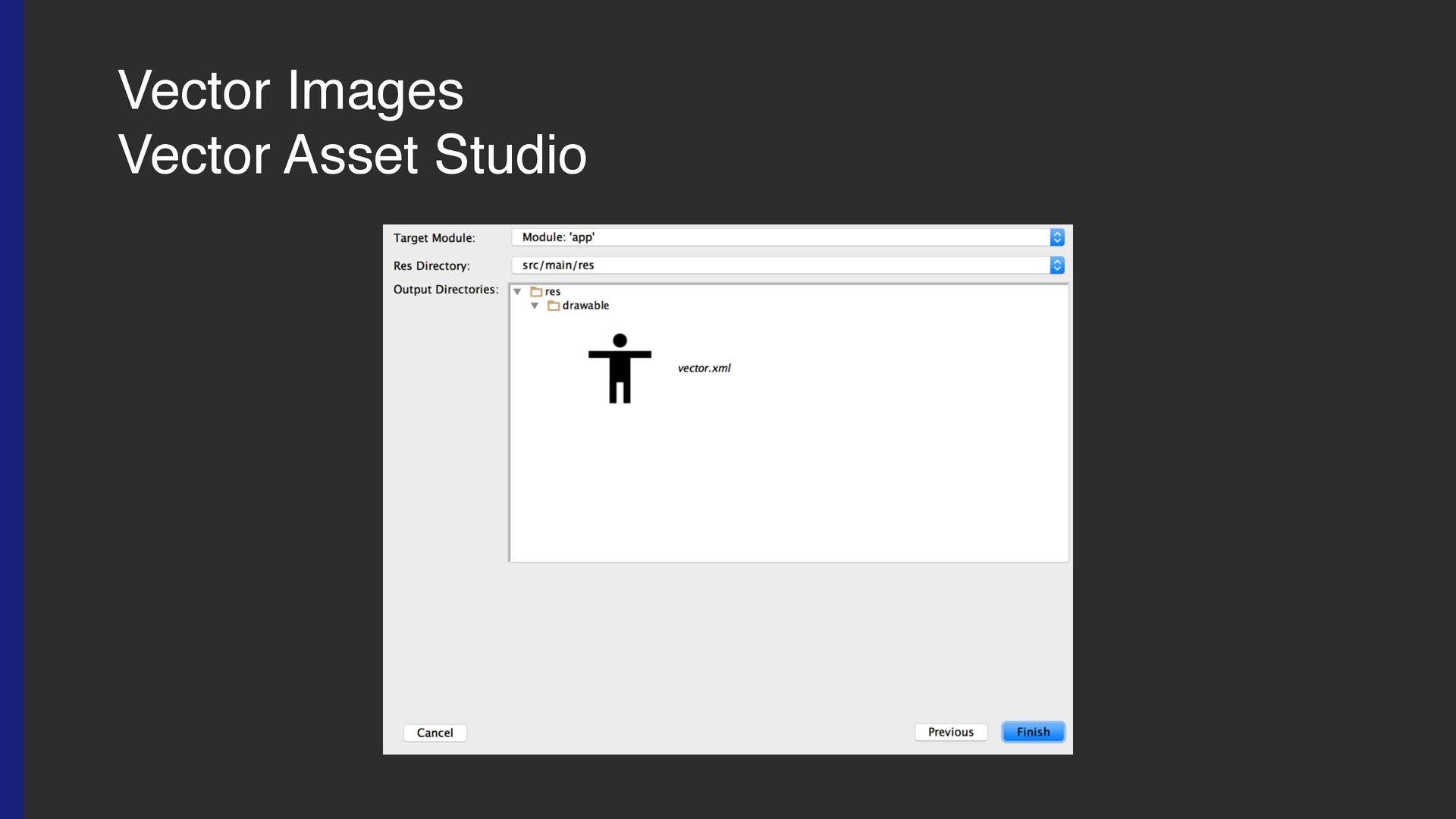Viewport: 1456px width, 819px height.
Task: Select the vector.xml file name
Action: click(704, 369)
